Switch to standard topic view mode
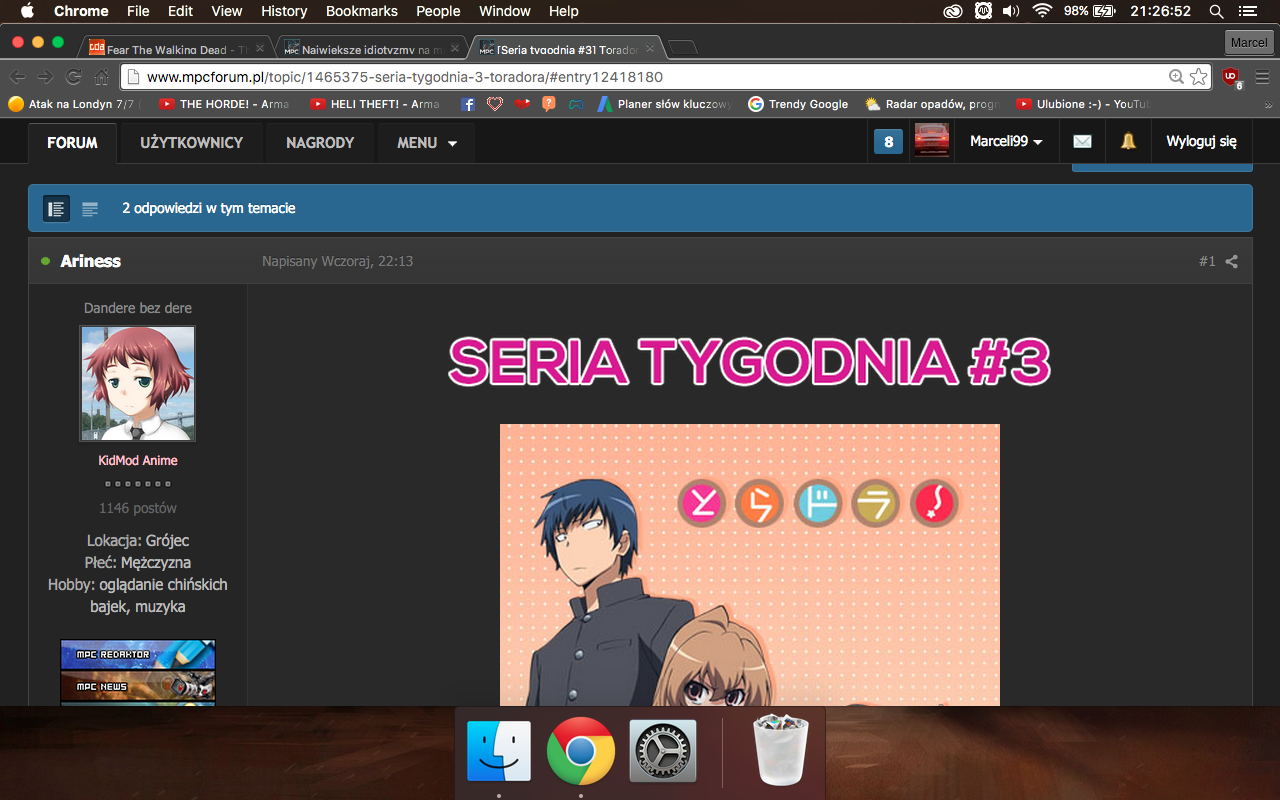Image resolution: width=1280 pixels, height=800 pixels. click(x=56, y=208)
